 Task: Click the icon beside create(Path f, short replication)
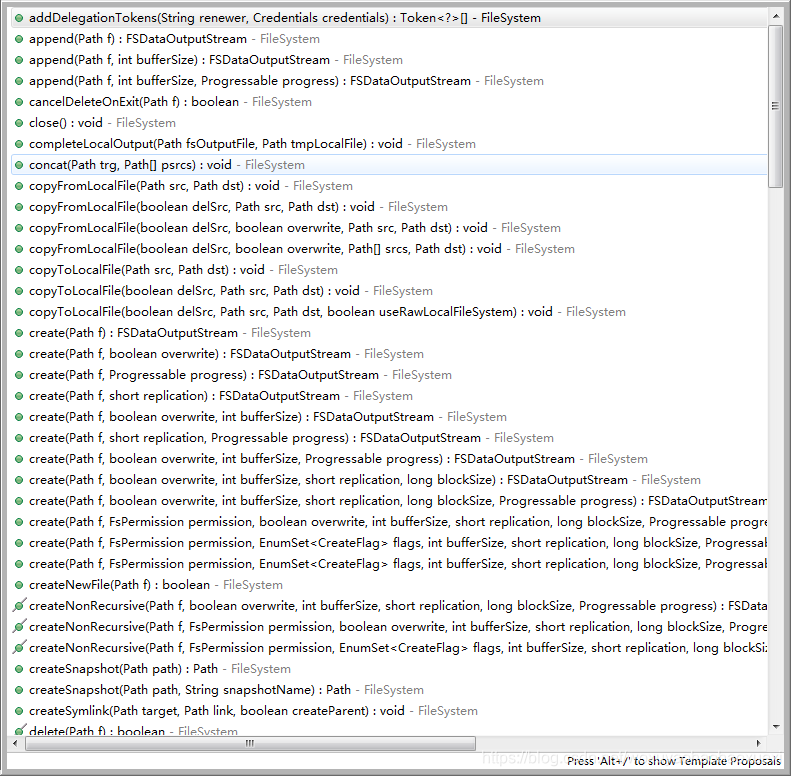coord(19,396)
